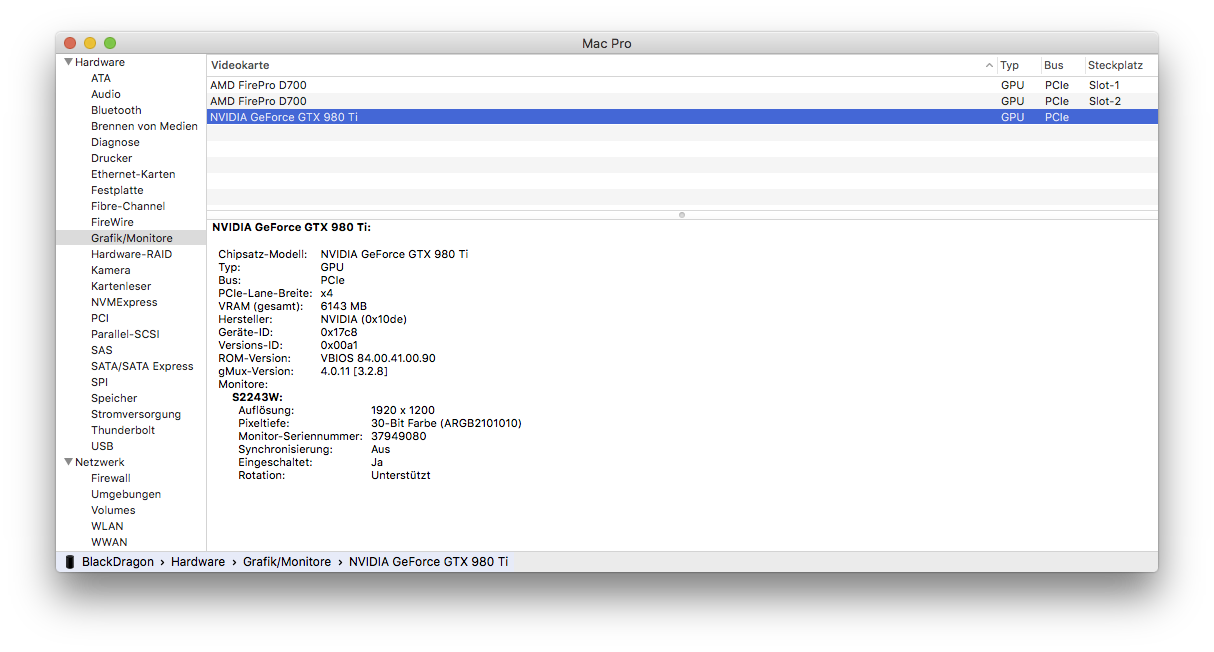
Task: Select PCI in the sidebar
Action: (100, 318)
